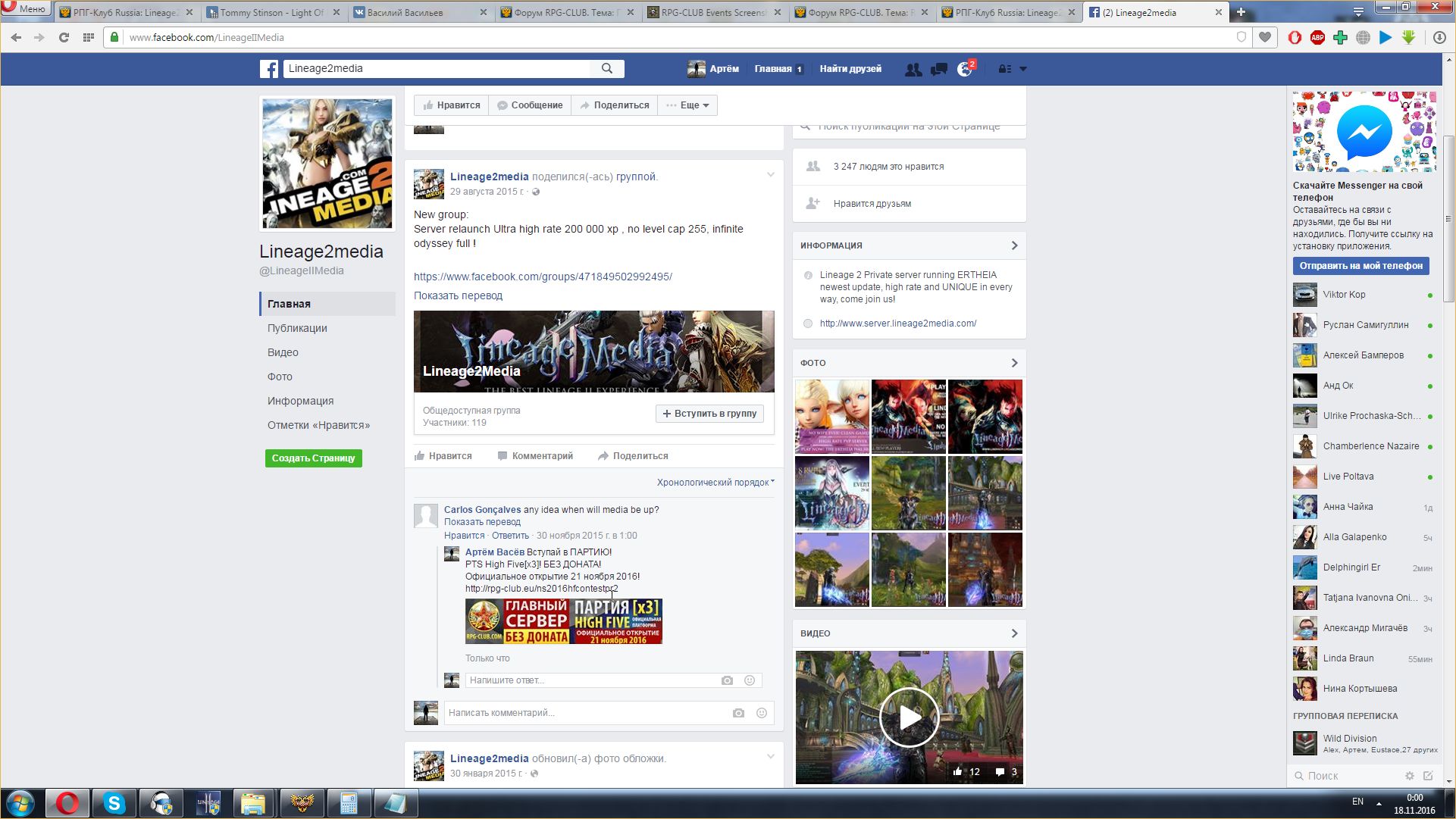
Task: Click browser back arrow
Action: pyautogui.click(x=16, y=37)
